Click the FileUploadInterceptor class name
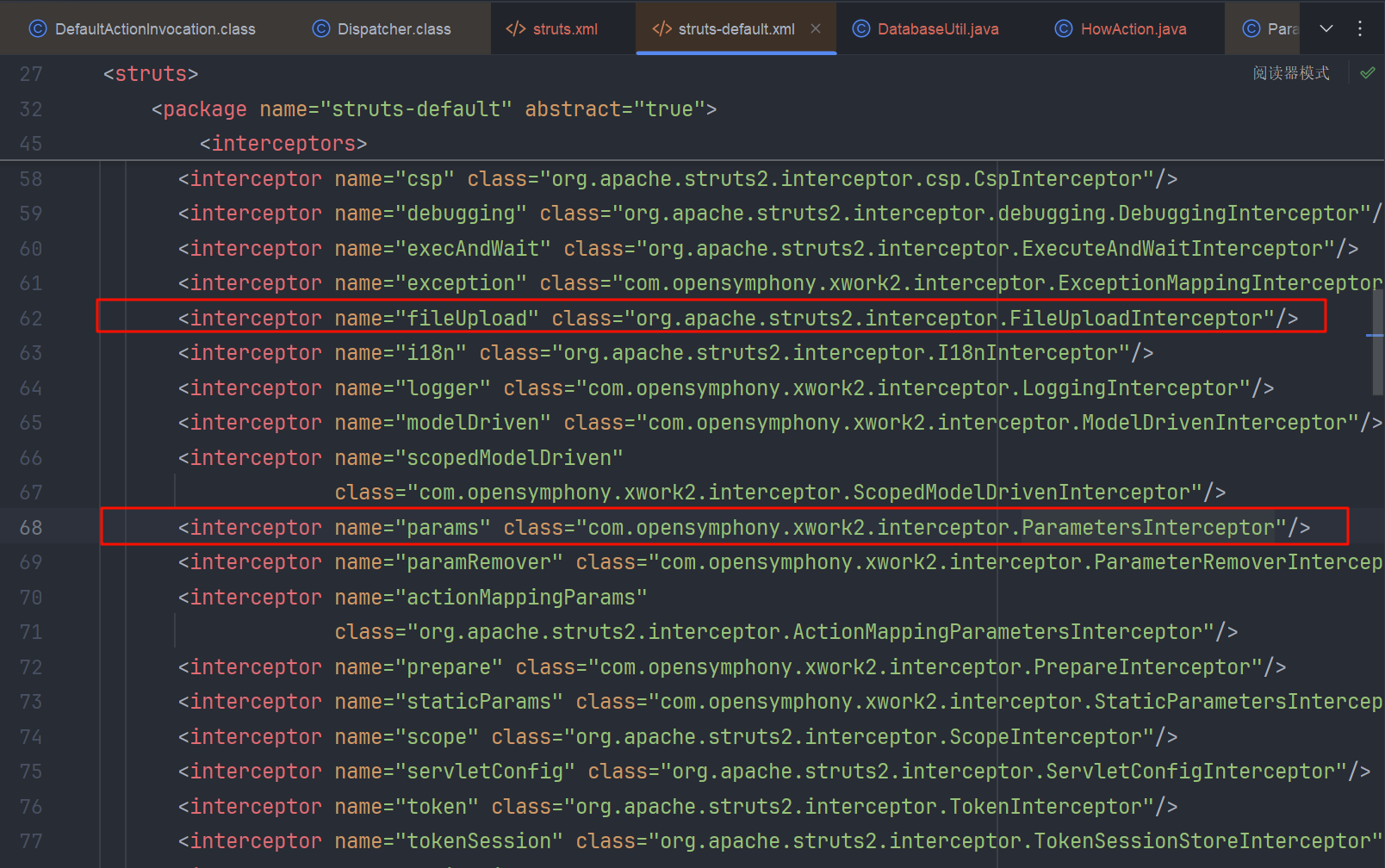The width and height of the screenshot is (1385, 868). coord(1136,319)
